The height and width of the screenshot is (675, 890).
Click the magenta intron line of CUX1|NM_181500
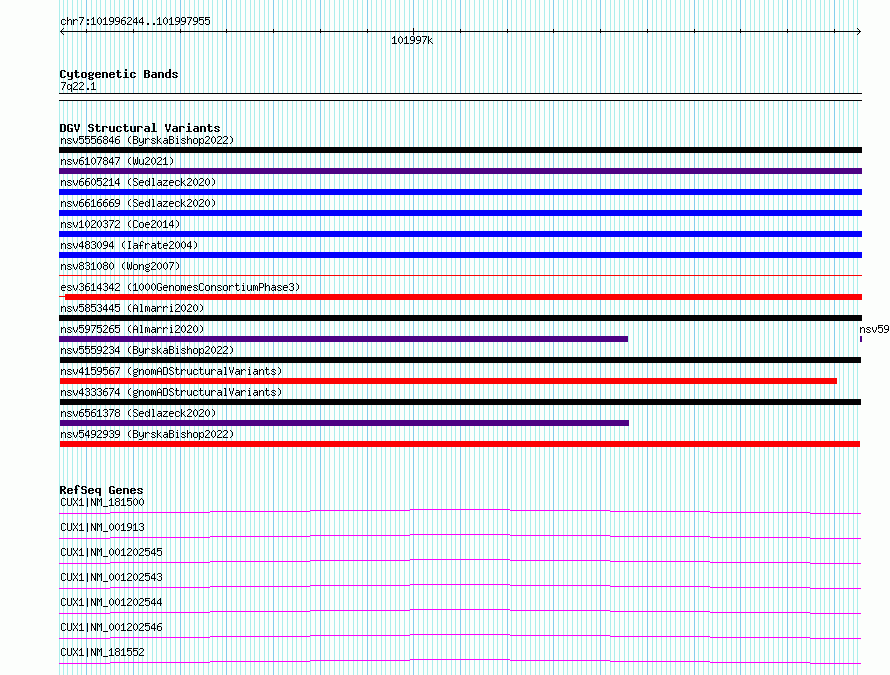pos(460,510)
